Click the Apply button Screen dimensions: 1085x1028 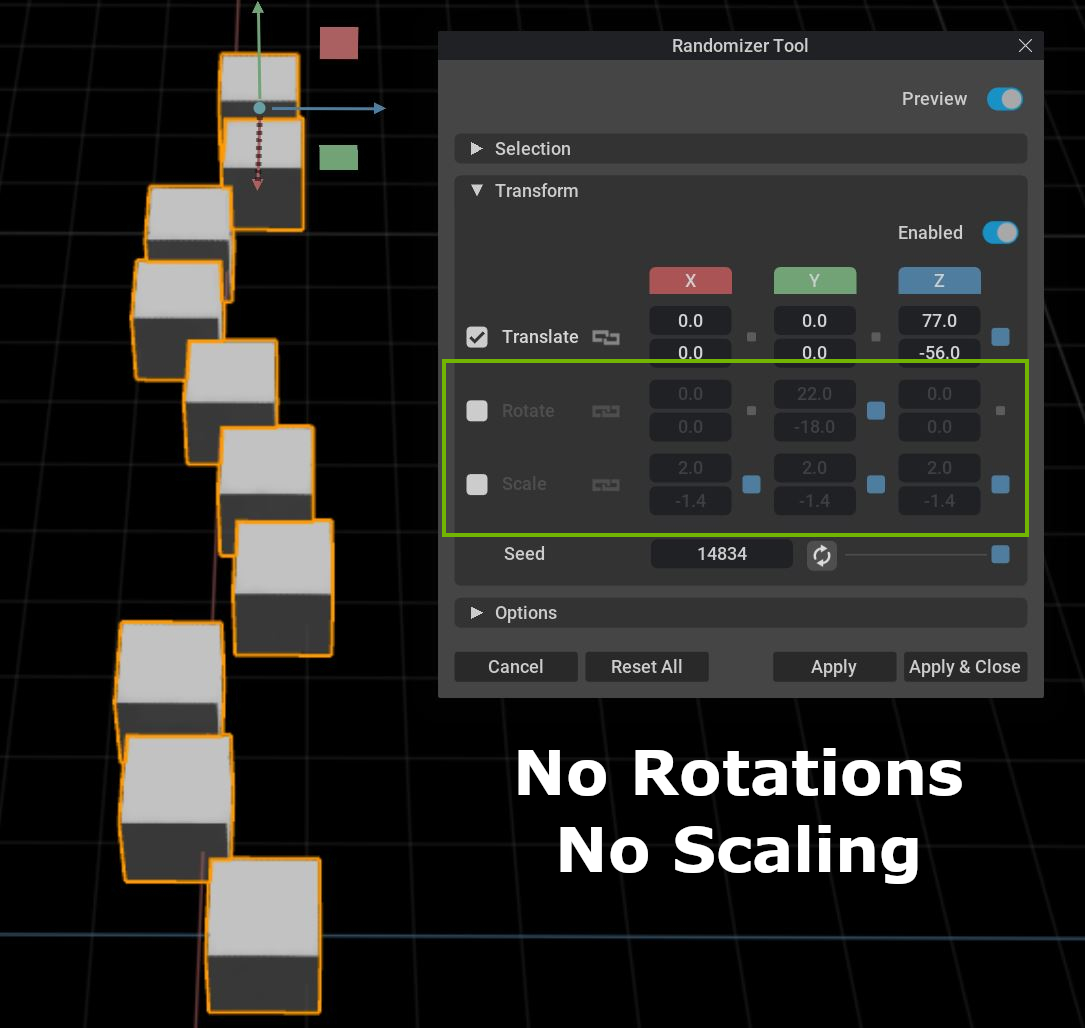(834, 667)
